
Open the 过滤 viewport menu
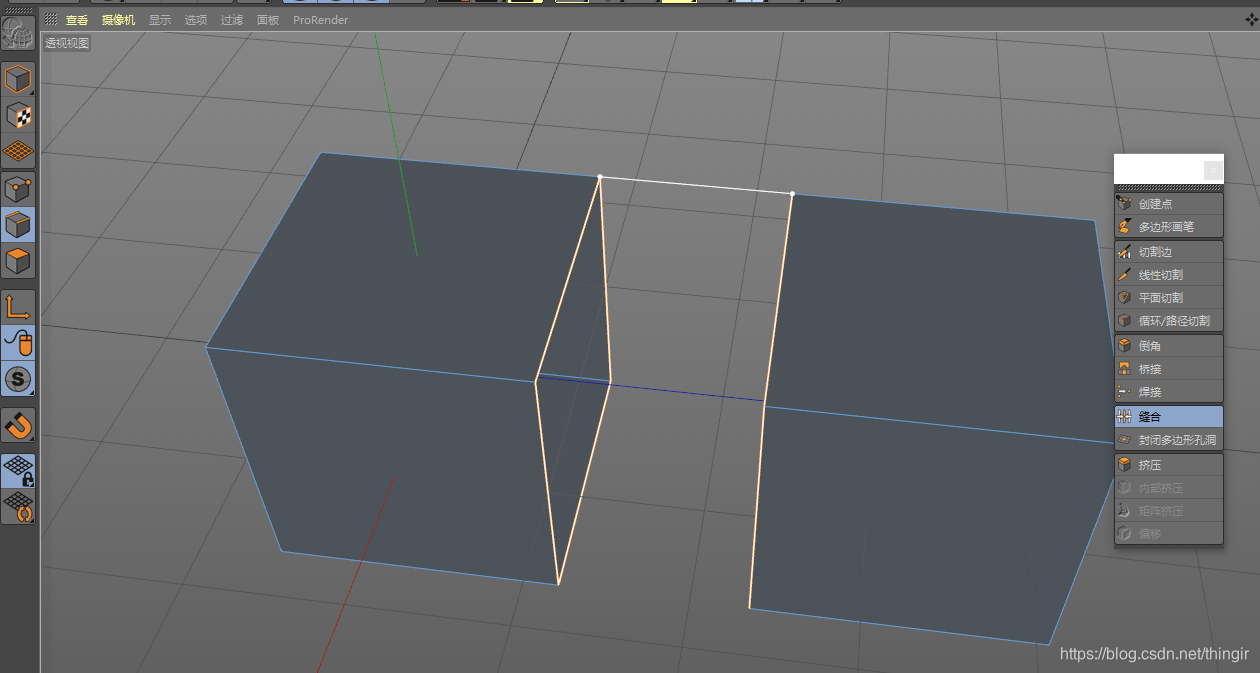(x=232, y=20)
